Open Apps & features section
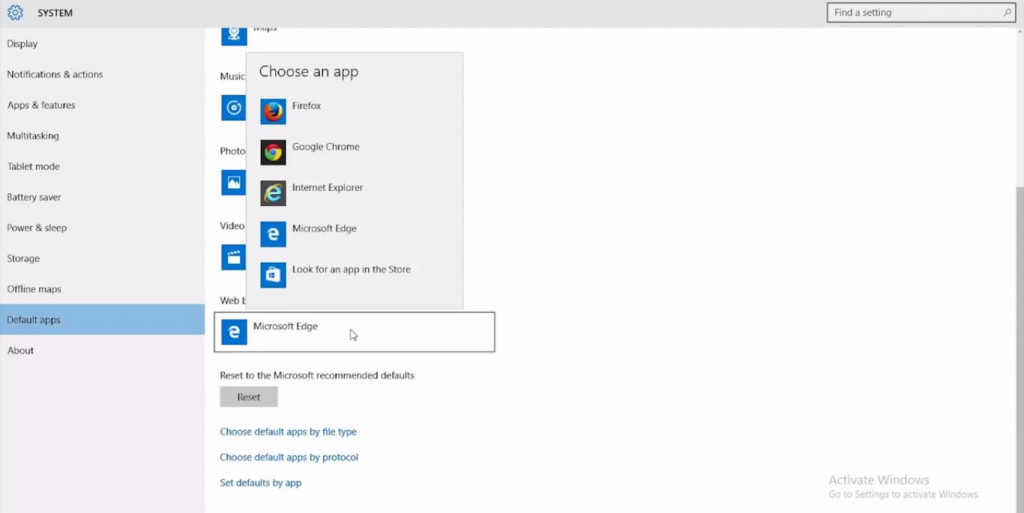 (102, 105)
